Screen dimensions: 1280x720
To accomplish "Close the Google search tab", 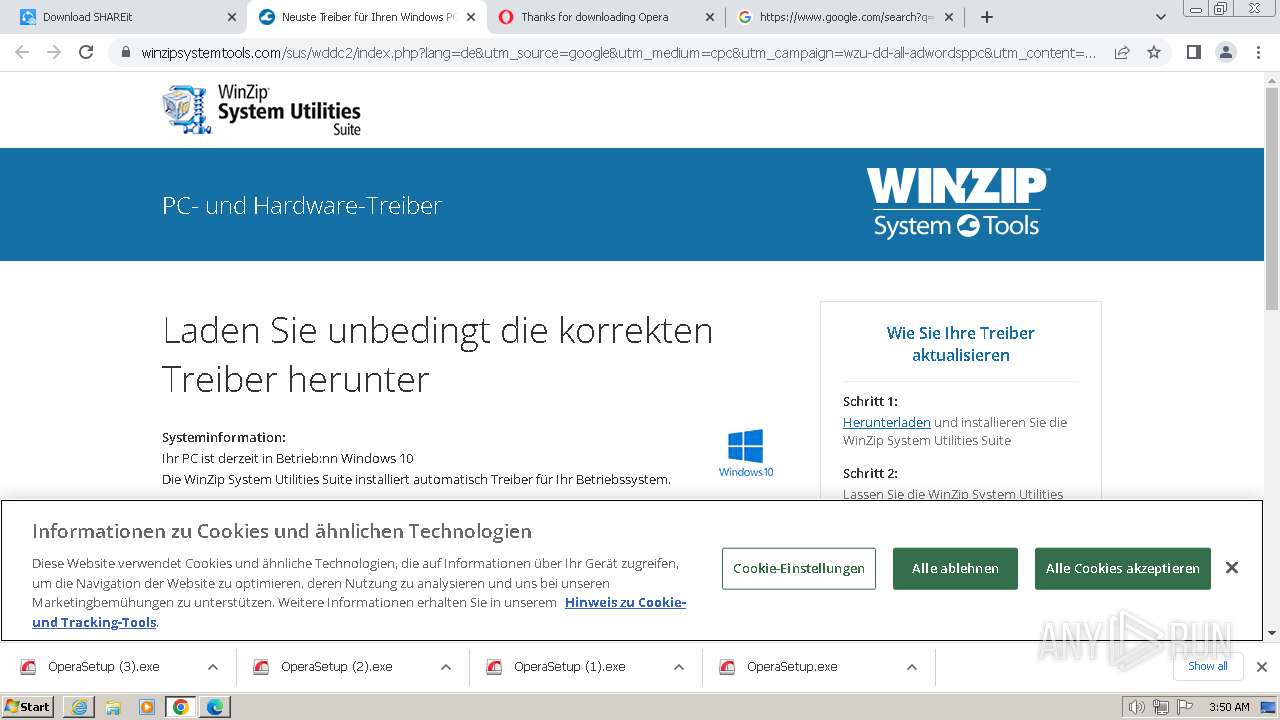I will (948, 17).
